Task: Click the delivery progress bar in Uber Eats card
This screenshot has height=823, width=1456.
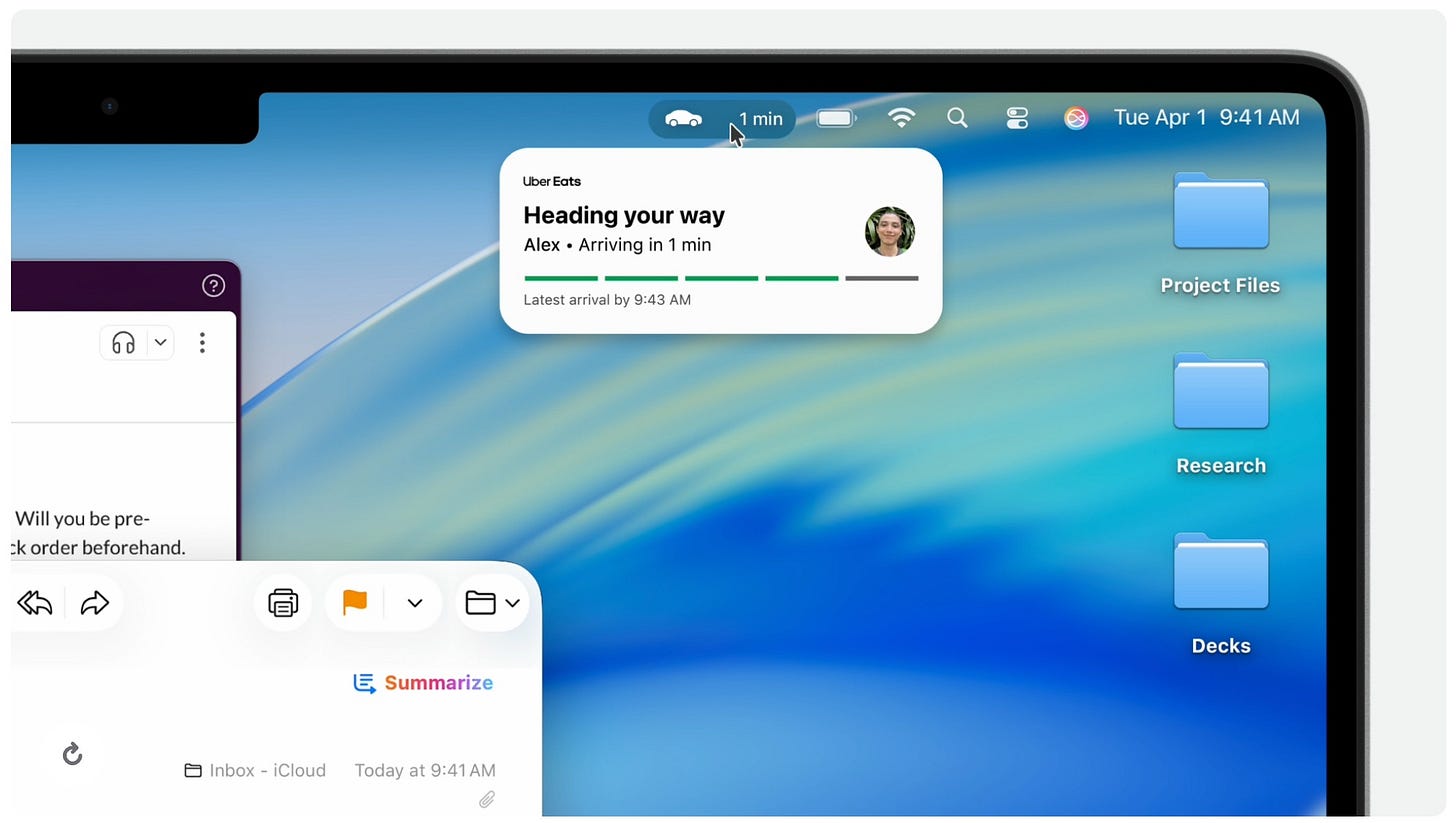Action: 721,278
